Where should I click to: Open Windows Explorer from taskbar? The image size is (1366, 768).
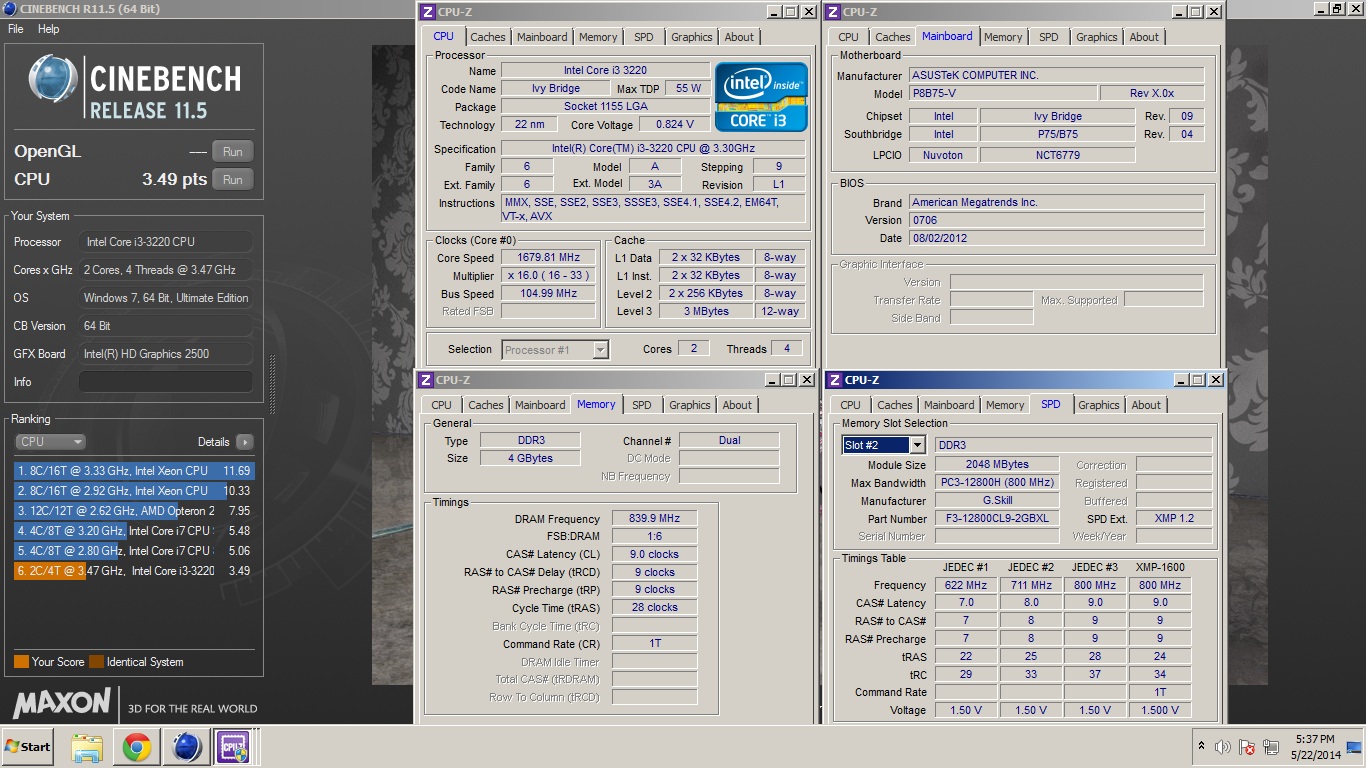tap(87, 747)
